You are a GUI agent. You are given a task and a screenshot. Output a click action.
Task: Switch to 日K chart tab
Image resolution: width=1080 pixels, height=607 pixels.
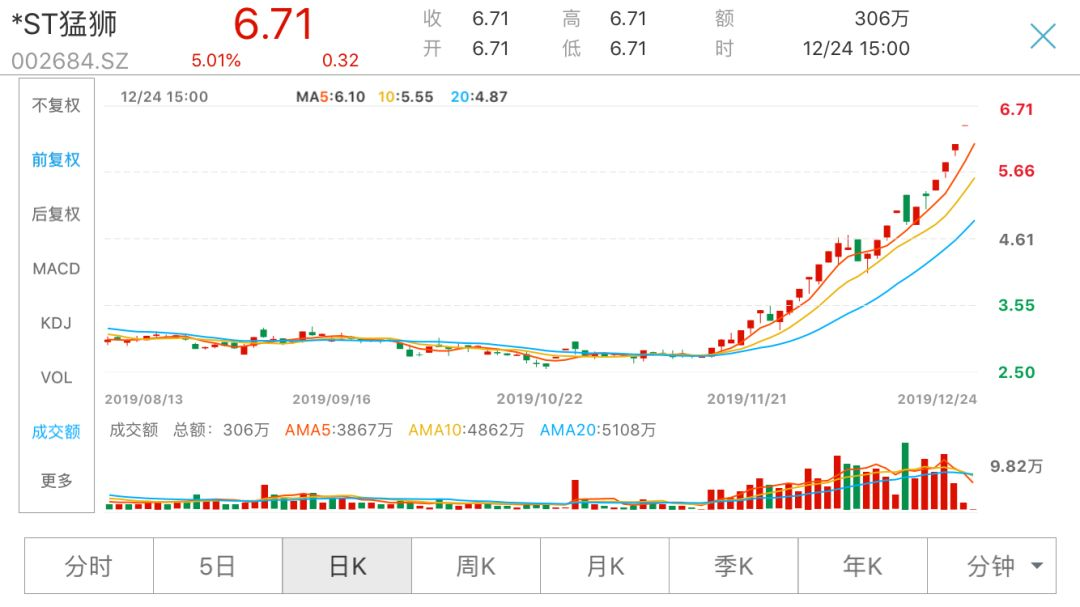347,566
